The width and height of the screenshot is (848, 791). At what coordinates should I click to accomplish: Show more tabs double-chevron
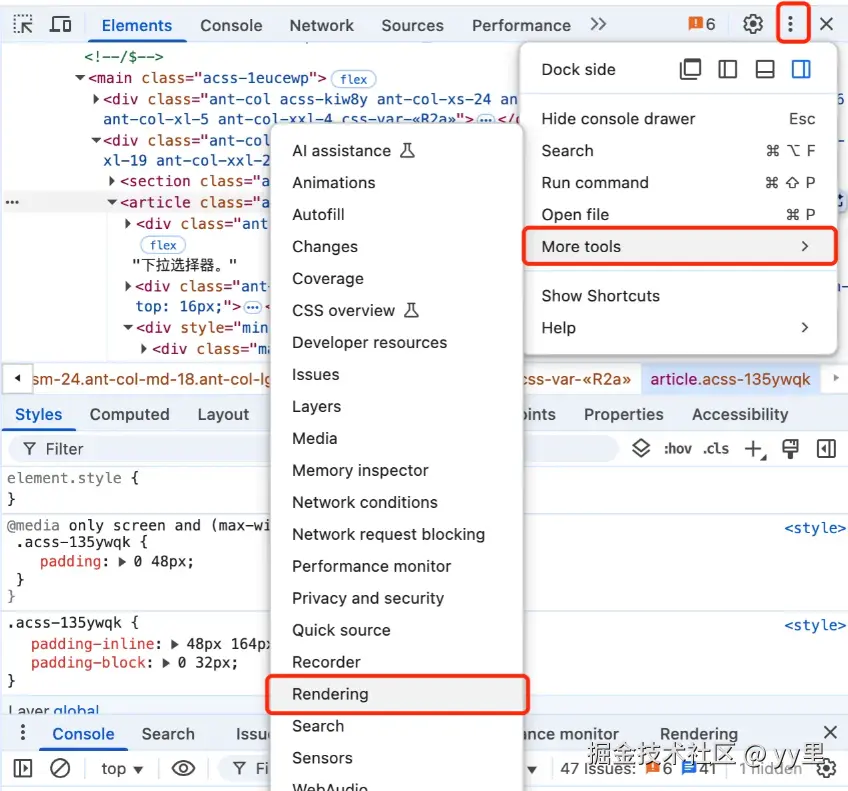tap(598, 24)
